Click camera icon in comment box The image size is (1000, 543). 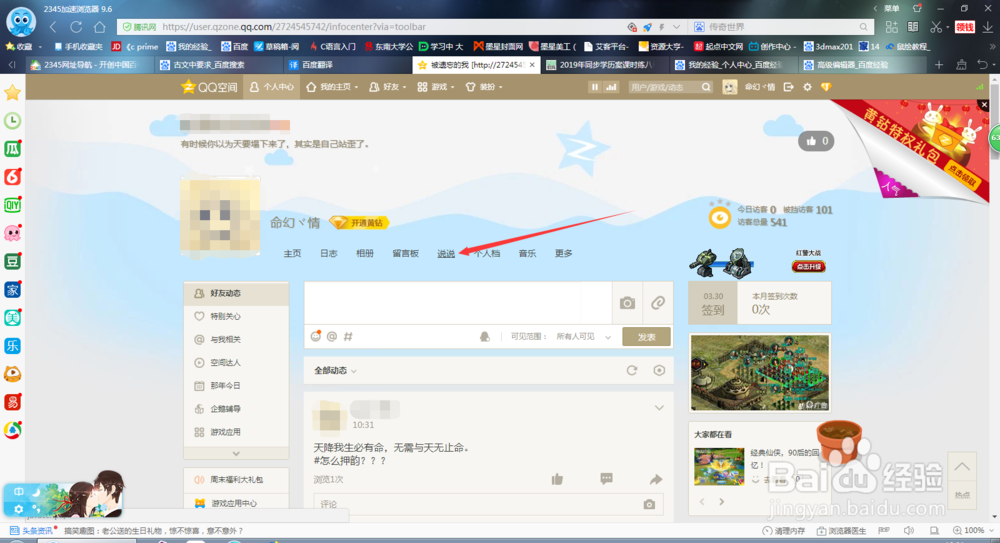[649, 504]
